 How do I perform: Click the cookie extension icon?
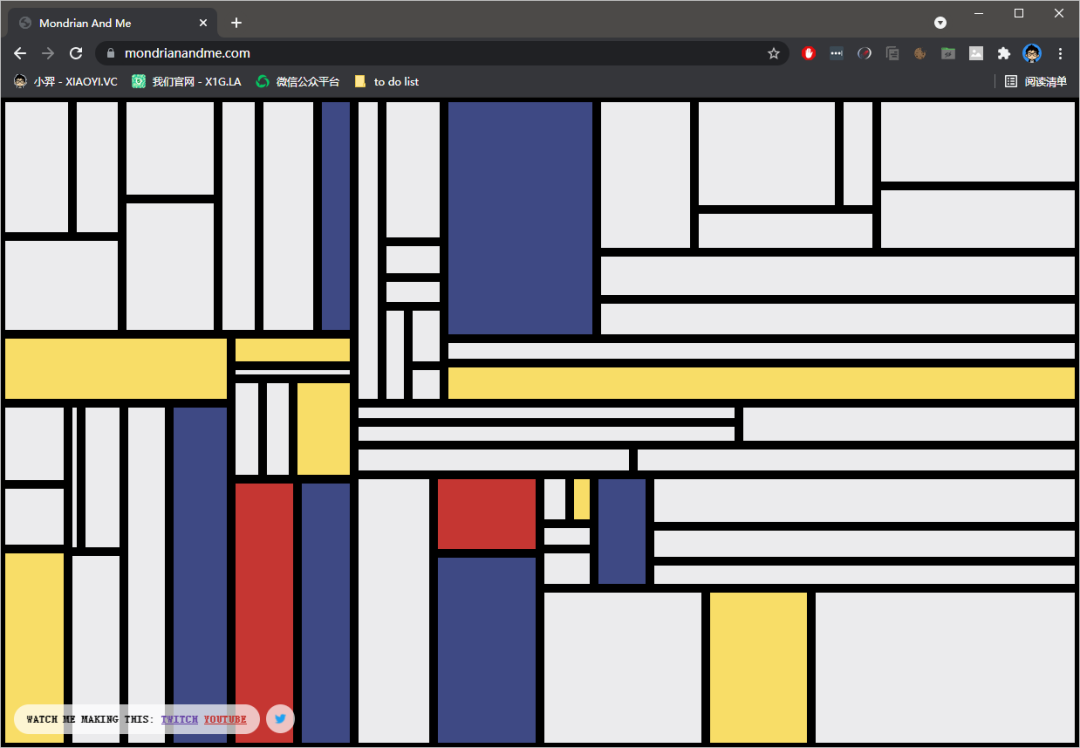coord(920,54)
